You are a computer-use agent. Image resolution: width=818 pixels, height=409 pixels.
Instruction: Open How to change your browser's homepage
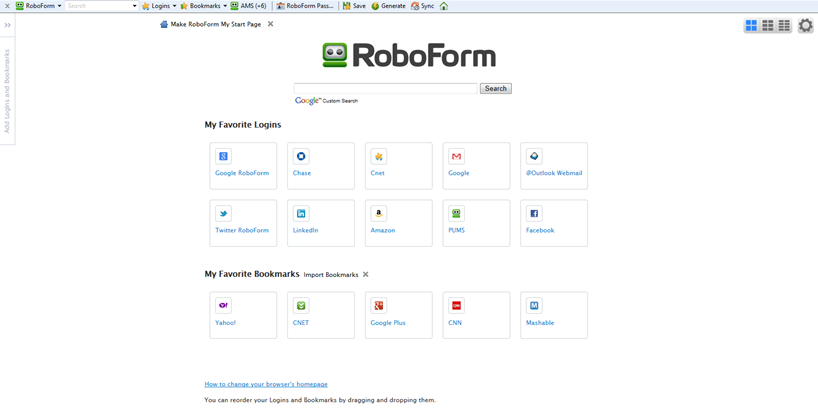pos(266,384)
